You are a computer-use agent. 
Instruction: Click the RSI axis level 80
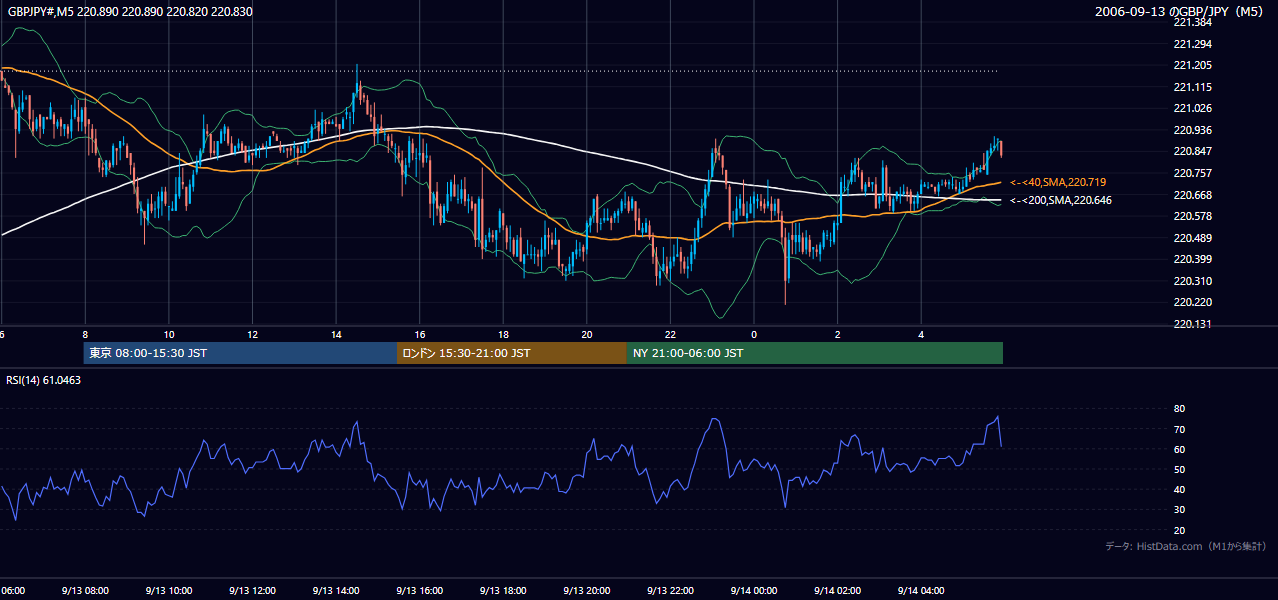click(1179, 409)
